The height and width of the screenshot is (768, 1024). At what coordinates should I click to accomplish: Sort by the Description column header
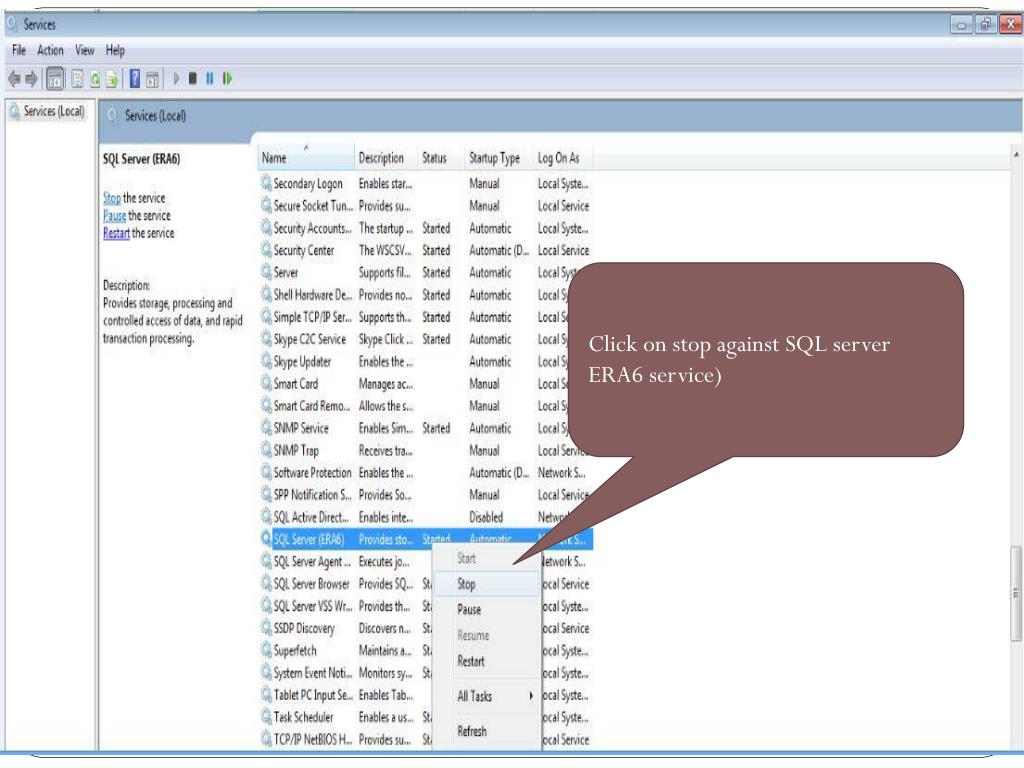click(385, 158)
